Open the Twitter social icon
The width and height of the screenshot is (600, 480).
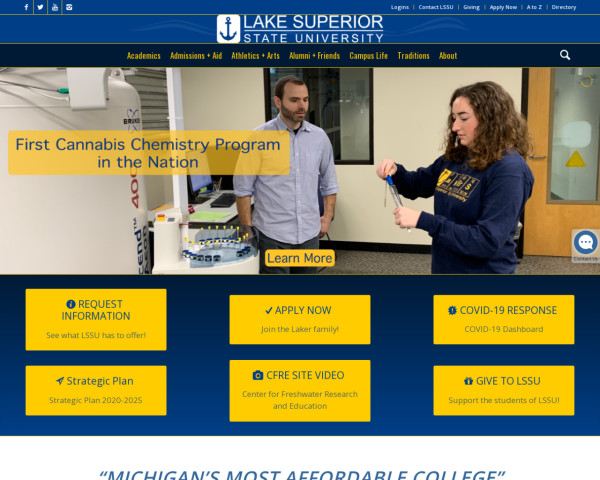coord(41,7)
